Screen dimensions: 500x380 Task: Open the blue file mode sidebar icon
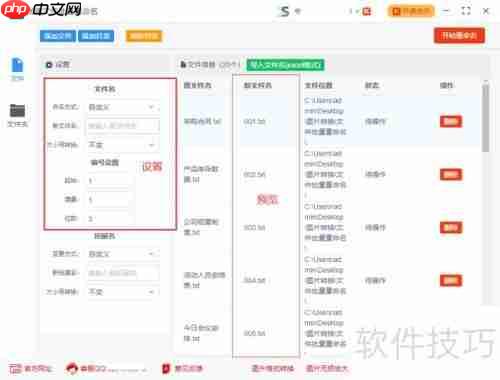(x=17, y=66)
